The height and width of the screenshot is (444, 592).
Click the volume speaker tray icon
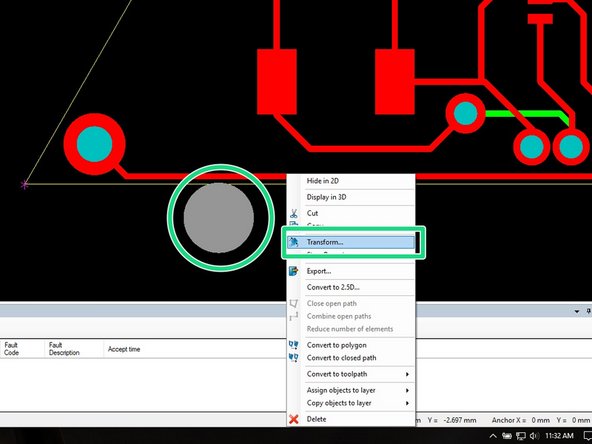pos(534,436)
